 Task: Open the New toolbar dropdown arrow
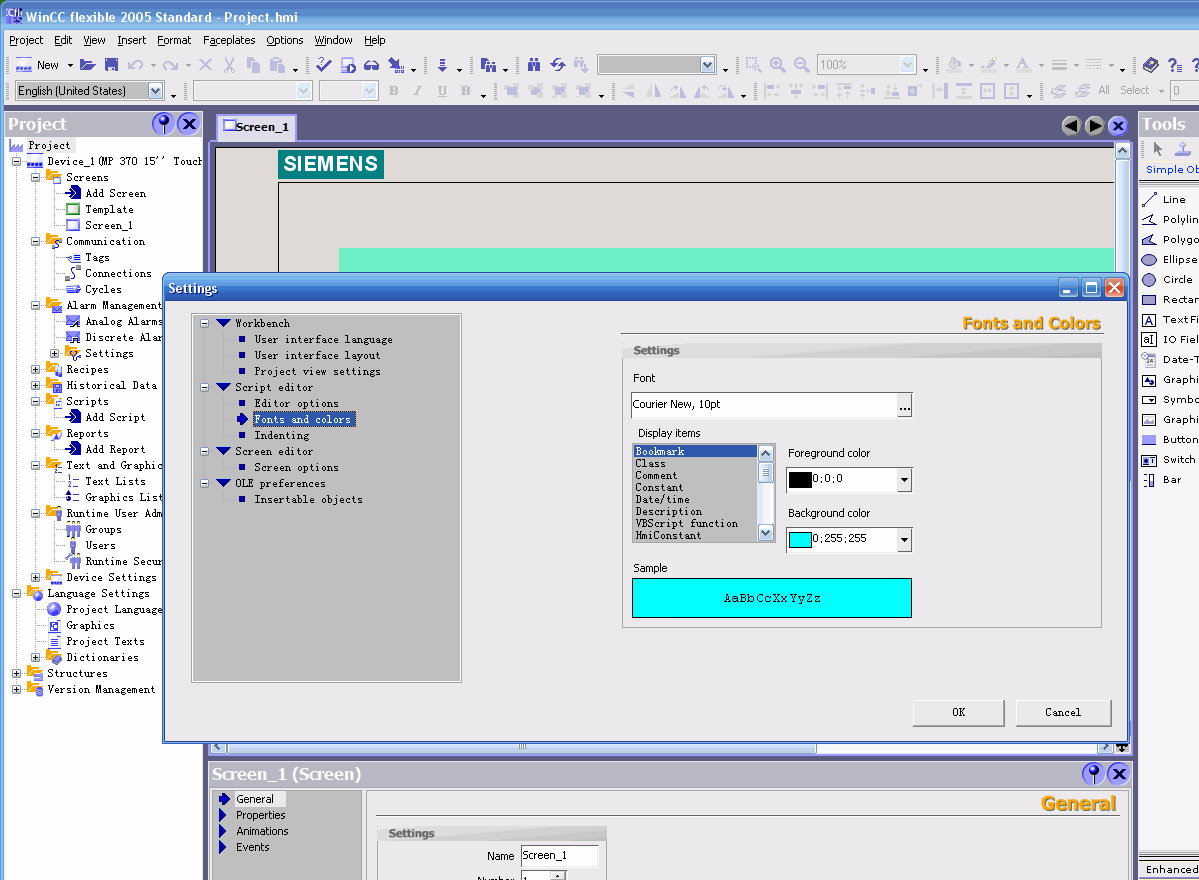70,65
